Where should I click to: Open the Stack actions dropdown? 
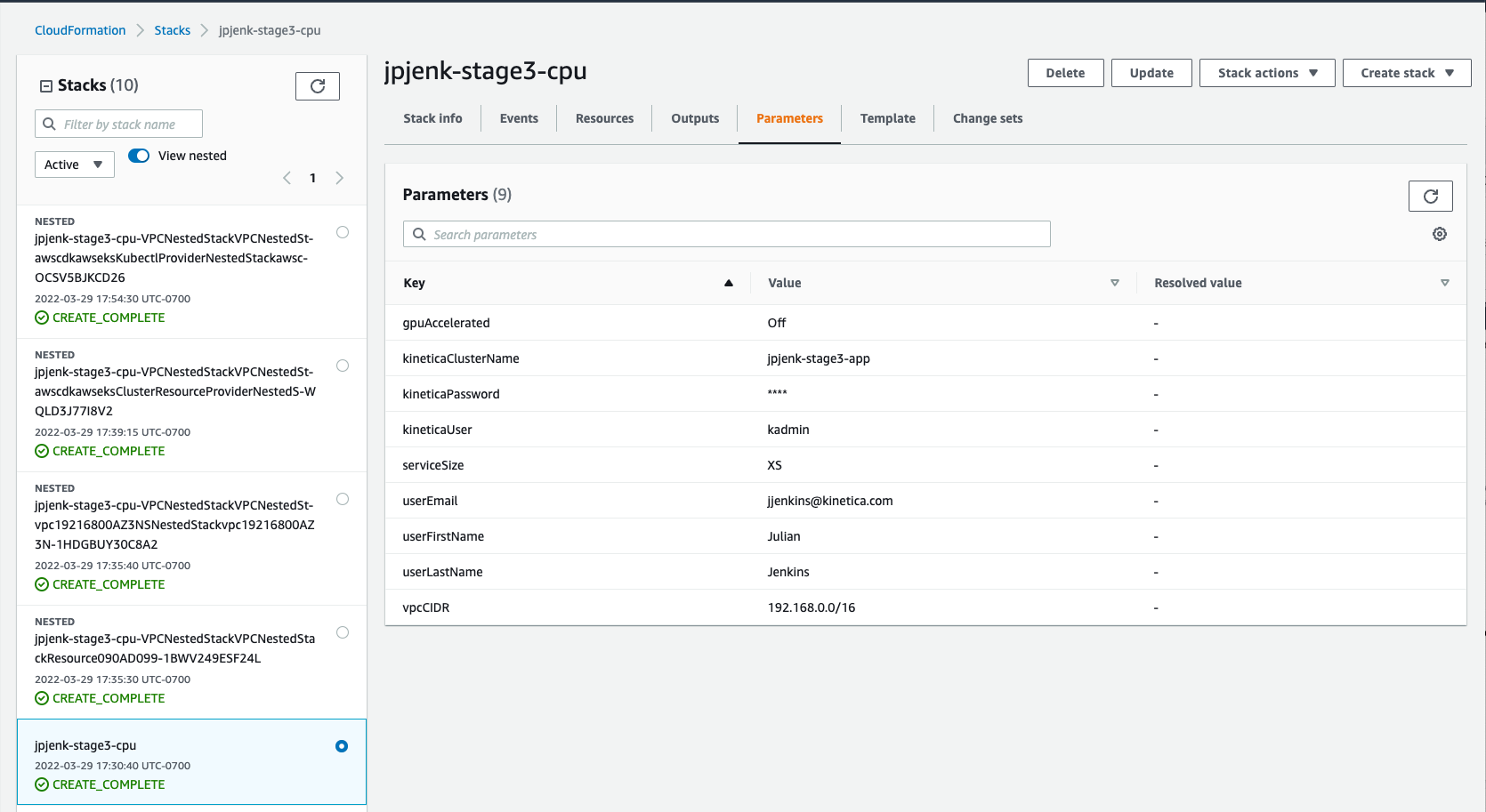pos(1266,72)
